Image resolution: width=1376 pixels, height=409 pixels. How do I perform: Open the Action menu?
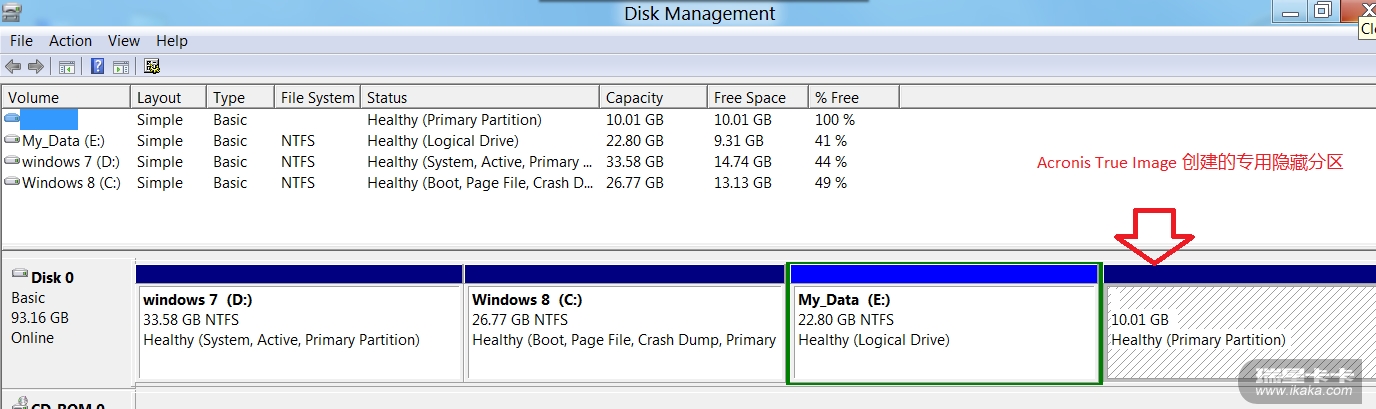(x=70, y=41)
